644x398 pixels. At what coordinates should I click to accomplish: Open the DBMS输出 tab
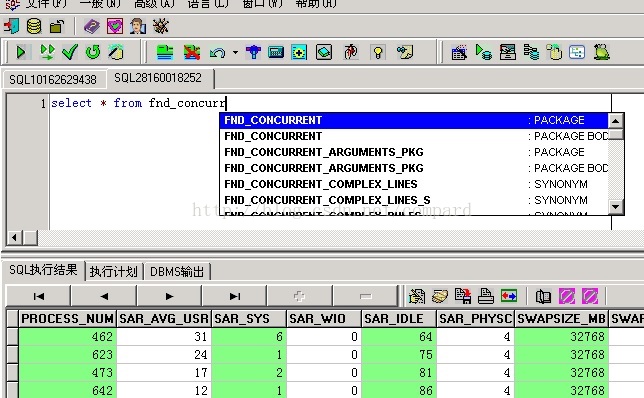tap(177, 271)
